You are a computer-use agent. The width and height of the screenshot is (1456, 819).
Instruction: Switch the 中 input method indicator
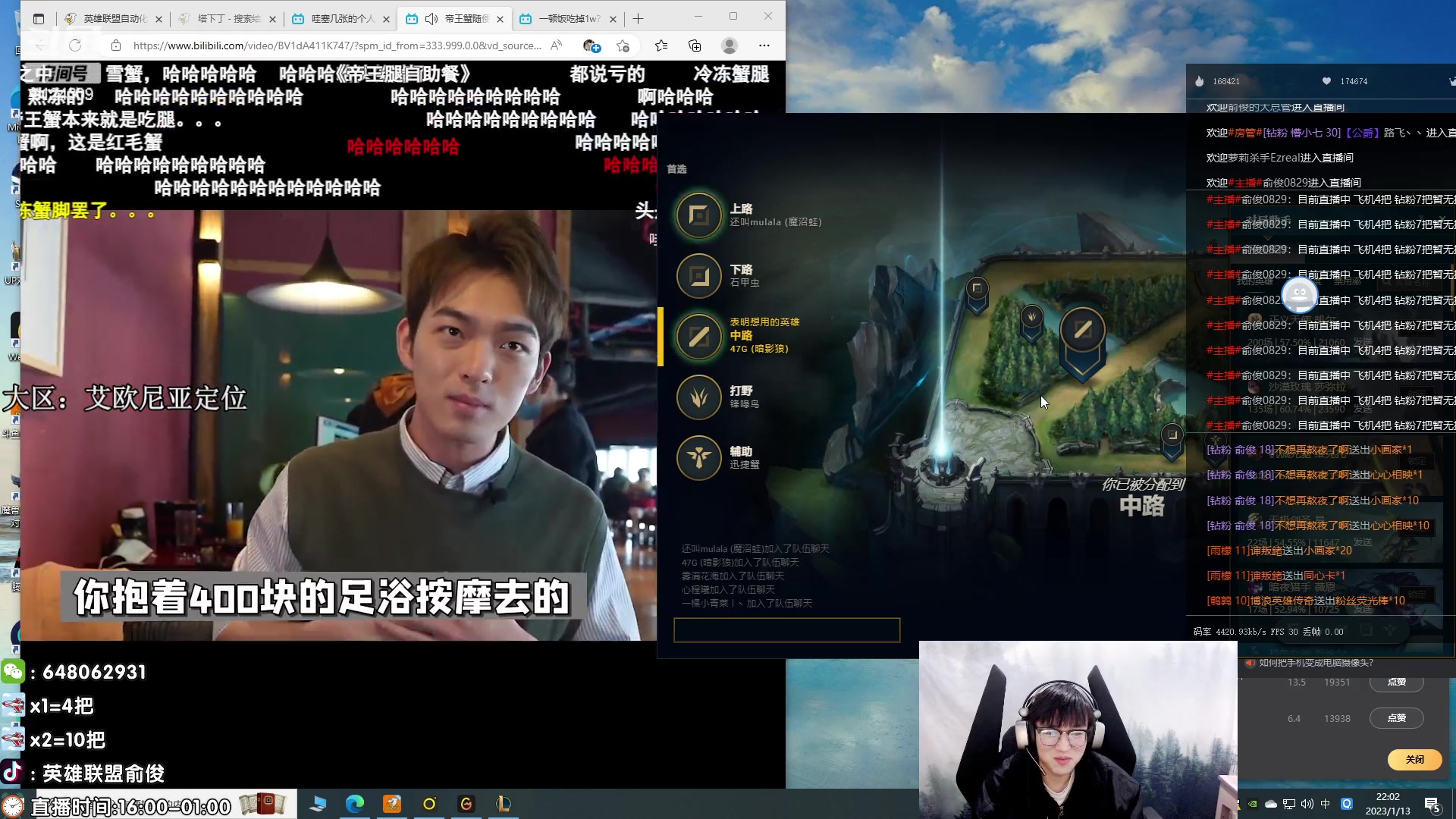coord(1326,804)
